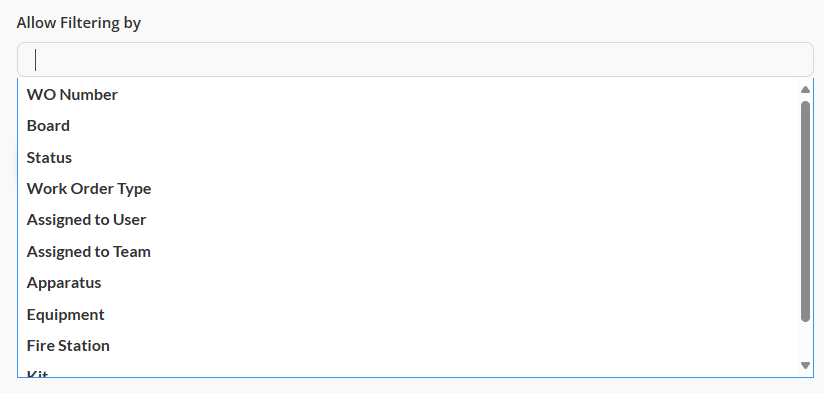Select the Status option

pos(408,157)
